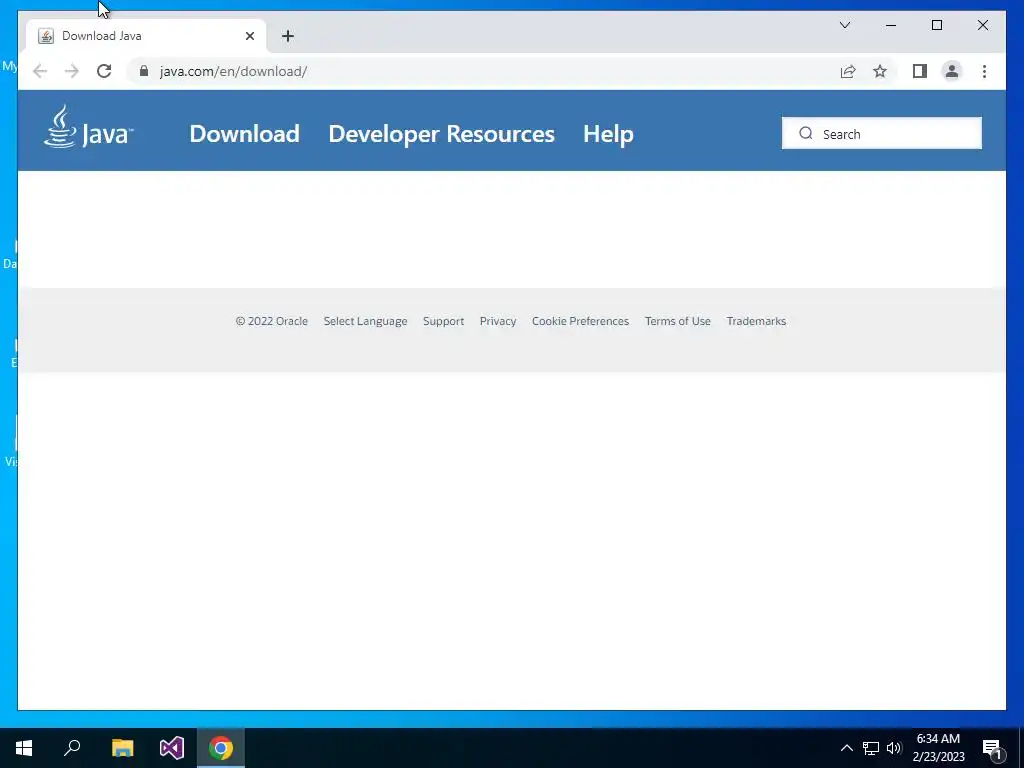This screenshot has width=1024, height=768.
Task: Show hidden system tray icons
Action: click(846, 748)
